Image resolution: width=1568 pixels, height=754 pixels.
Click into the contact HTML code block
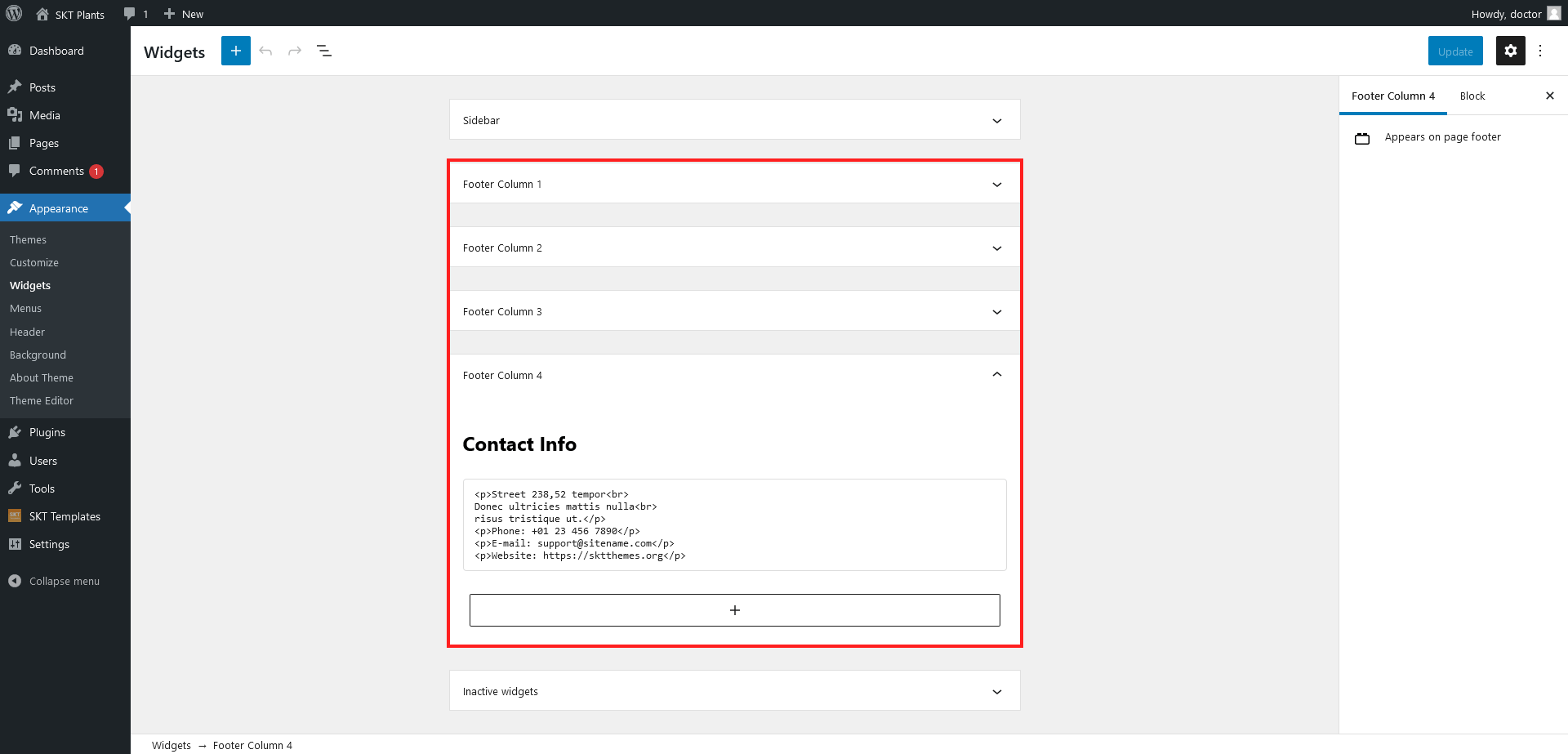tap(734, 524)
